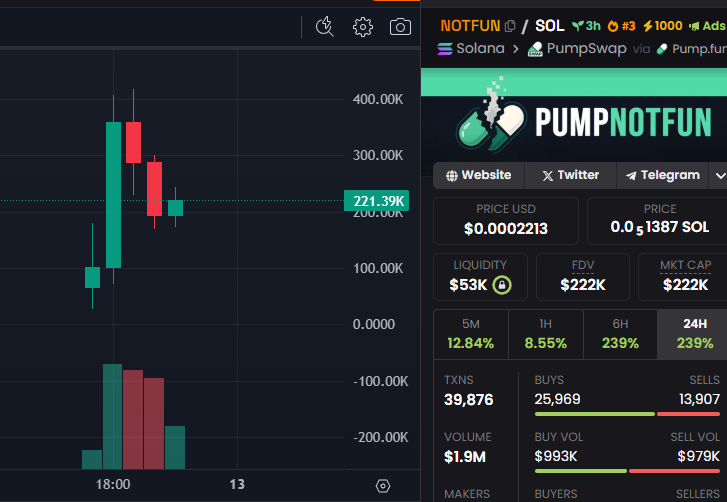Click the PUMPNOTFUN banner image
The height and width of the screenshot is (502, 727).
coord(574,122)
